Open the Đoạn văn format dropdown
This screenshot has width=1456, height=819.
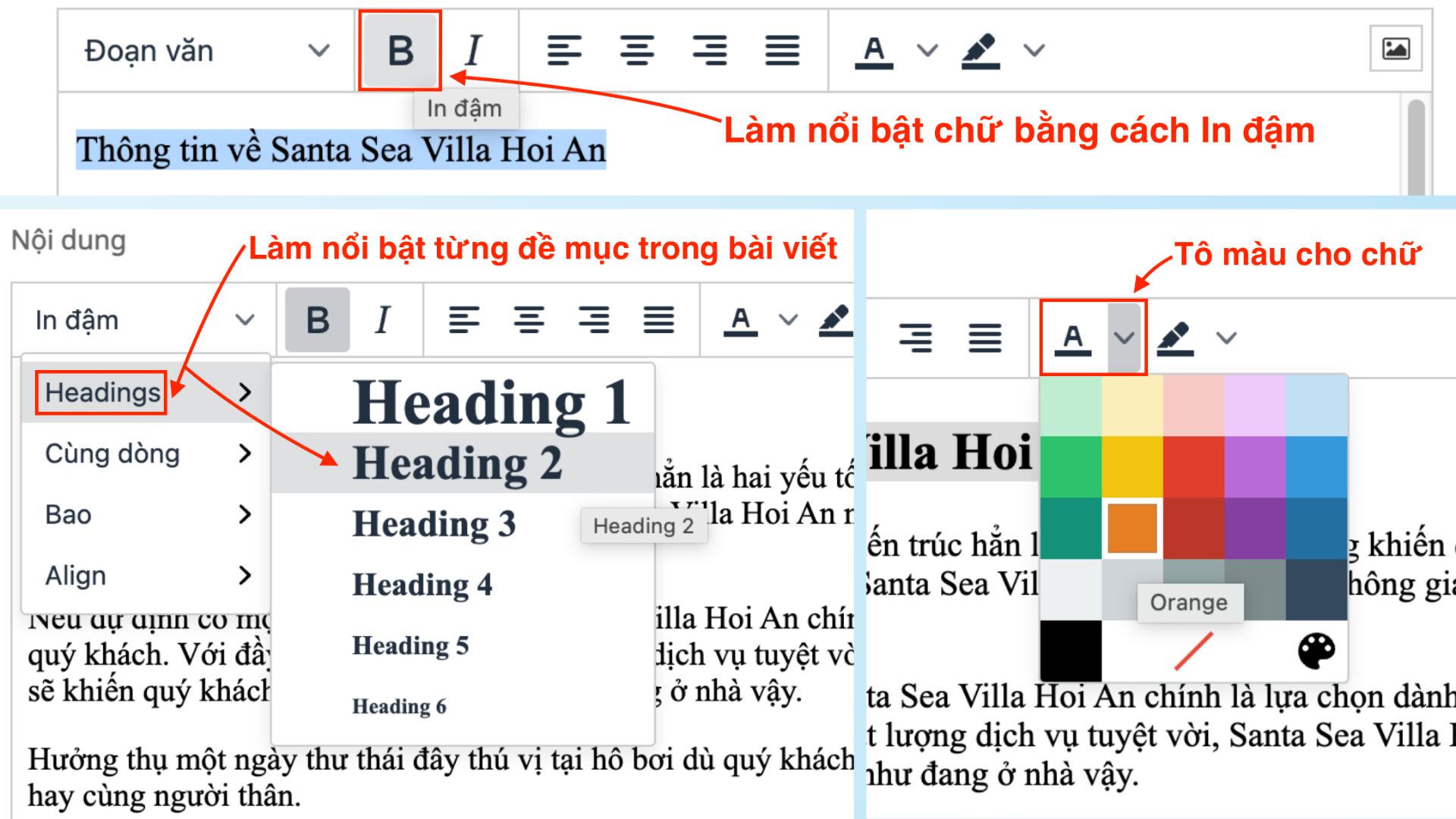[206, 51]
